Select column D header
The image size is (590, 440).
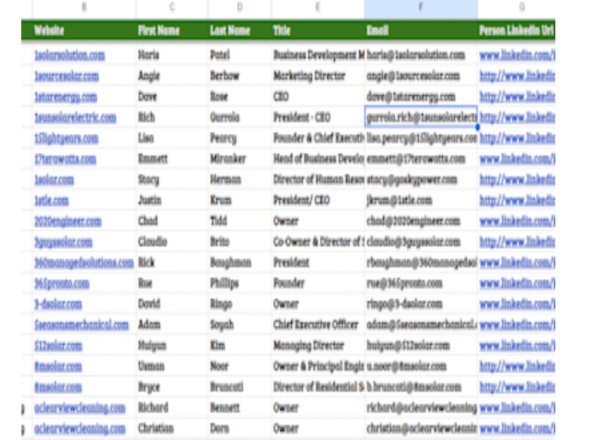[x=239, y=8]
